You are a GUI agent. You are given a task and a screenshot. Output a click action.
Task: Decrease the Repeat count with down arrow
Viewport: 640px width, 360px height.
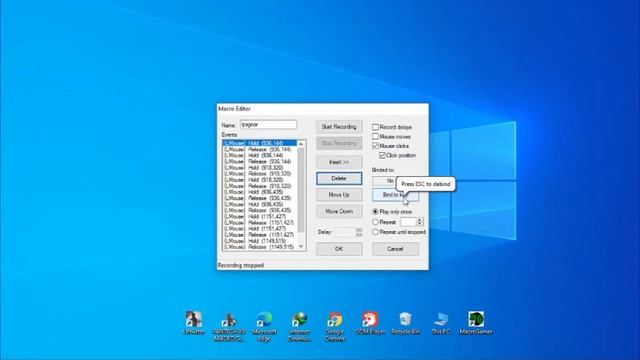(x=420, y=224)
